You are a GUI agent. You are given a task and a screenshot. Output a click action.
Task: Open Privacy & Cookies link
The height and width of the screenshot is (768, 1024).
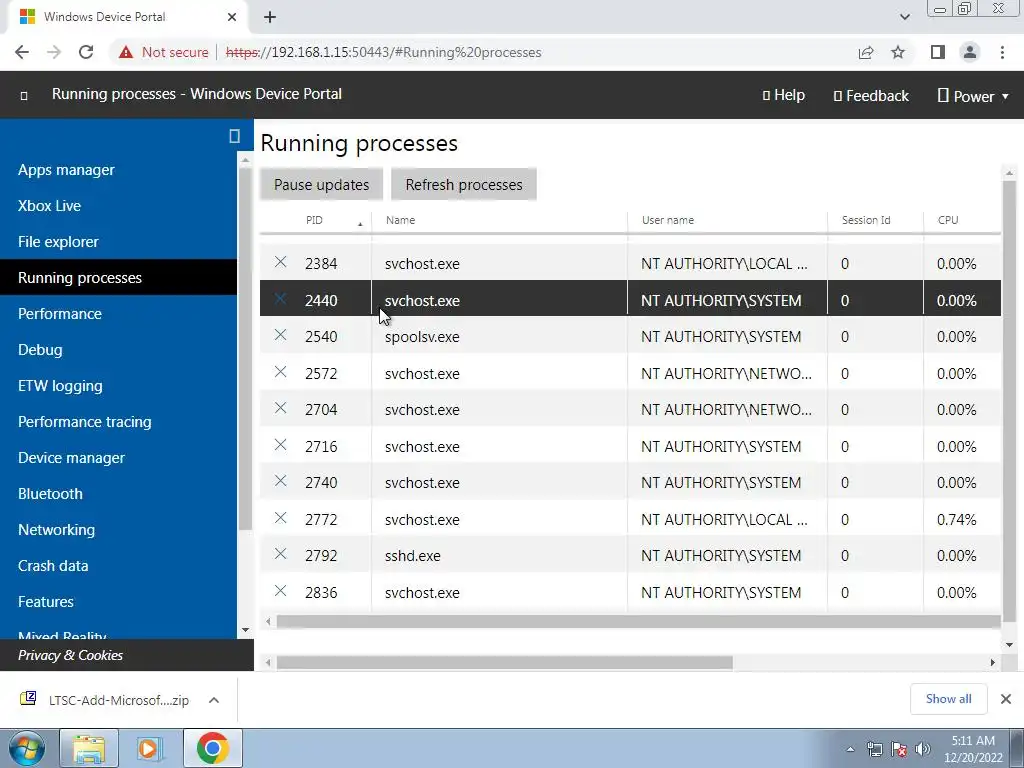click(x=71, y=655)
